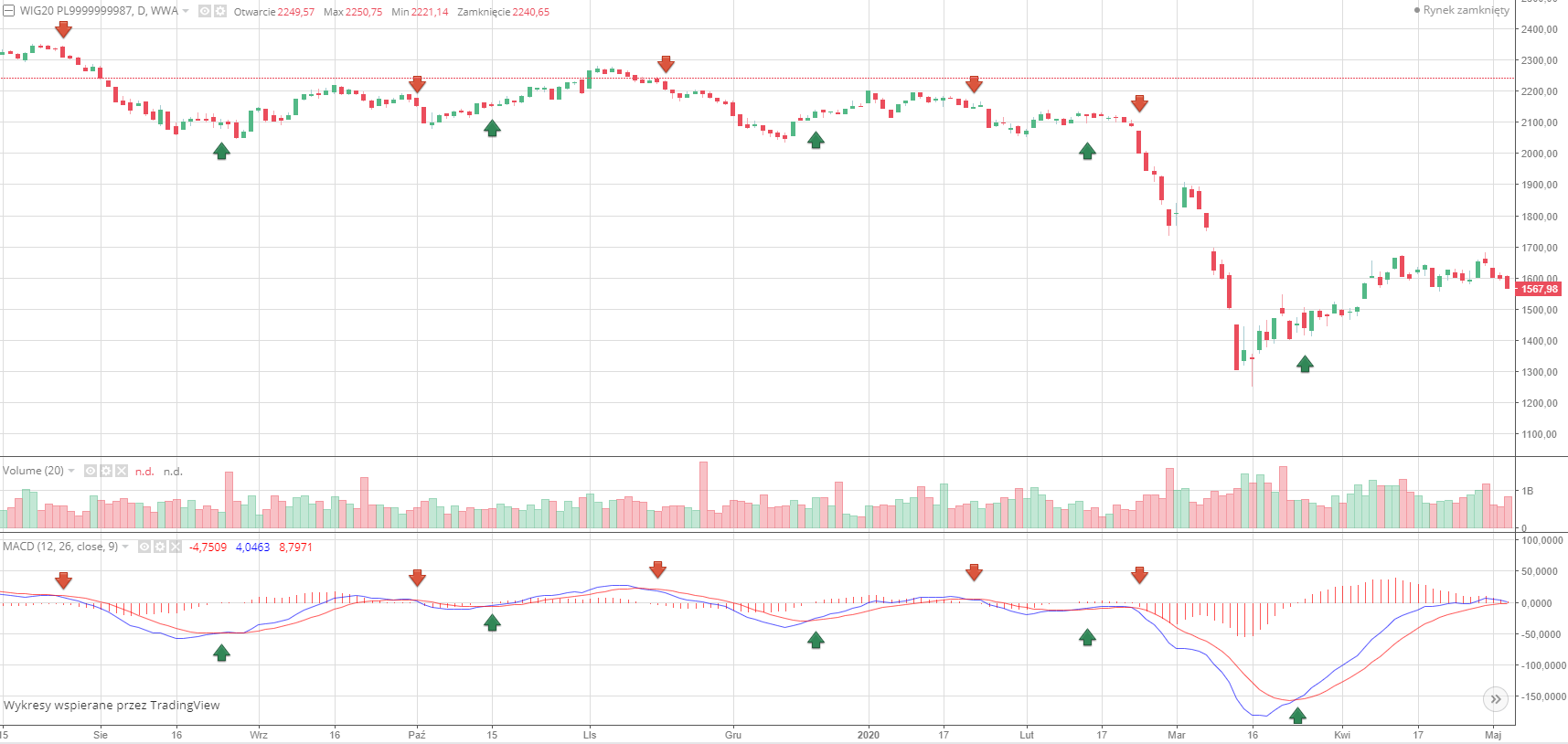Click the 'Wrz' month on time axis
1568x744 pixels.
pyautogui.click(x=259, y=735)
